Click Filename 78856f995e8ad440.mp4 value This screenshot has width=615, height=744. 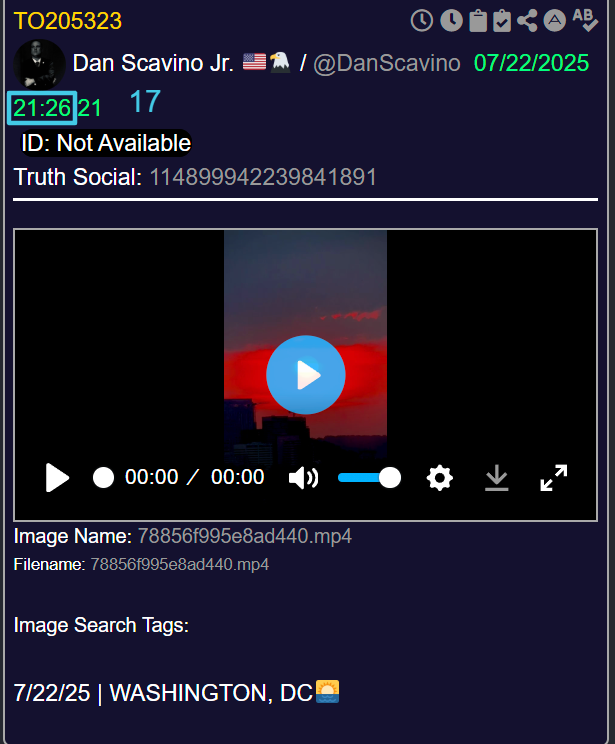[x=179, y=564]
